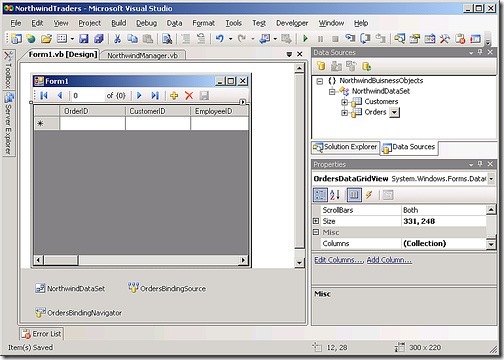This screenshot has width=504, height=360.
Task: Expand the Customers table node
Action: point(344,102)
